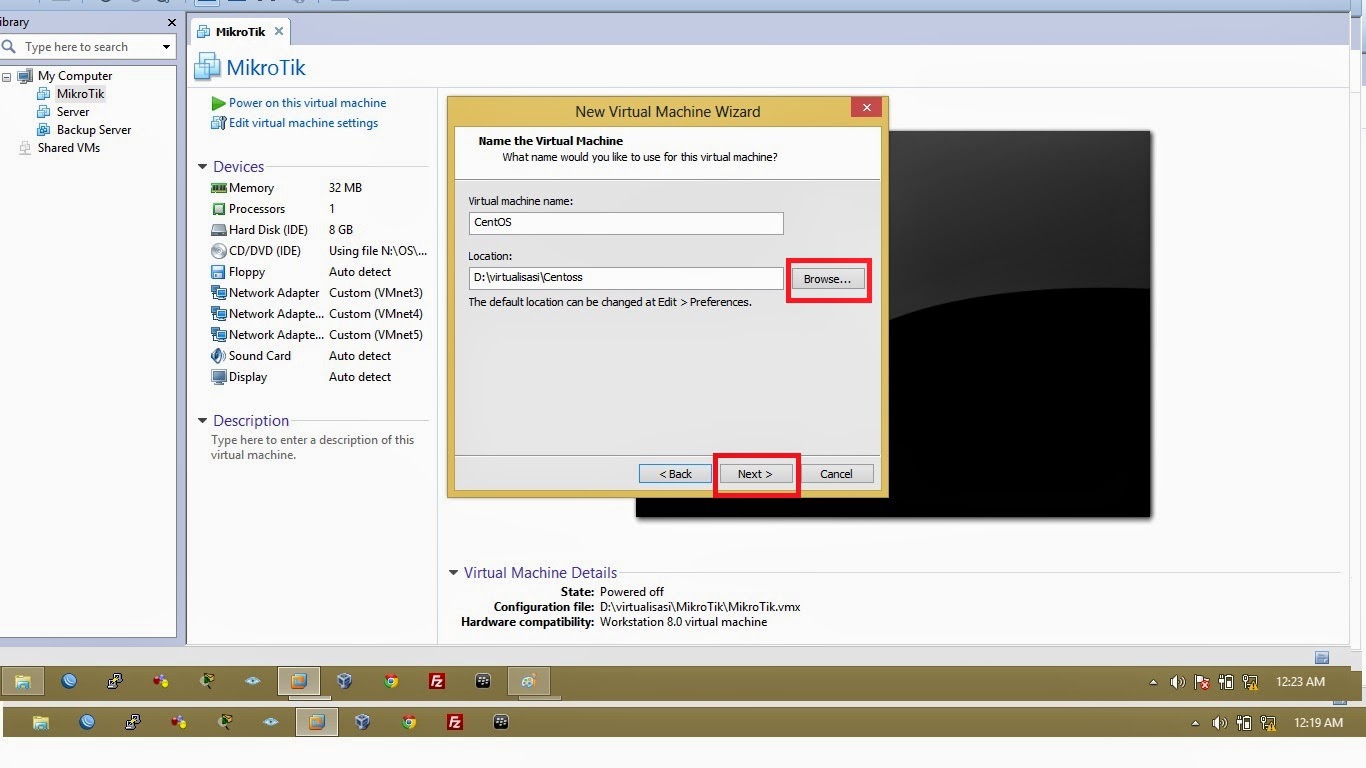This screenshot has width=1366, height=768.
Task: Close the Library panel
Action: pyautogui.click(x=172, y=22)
